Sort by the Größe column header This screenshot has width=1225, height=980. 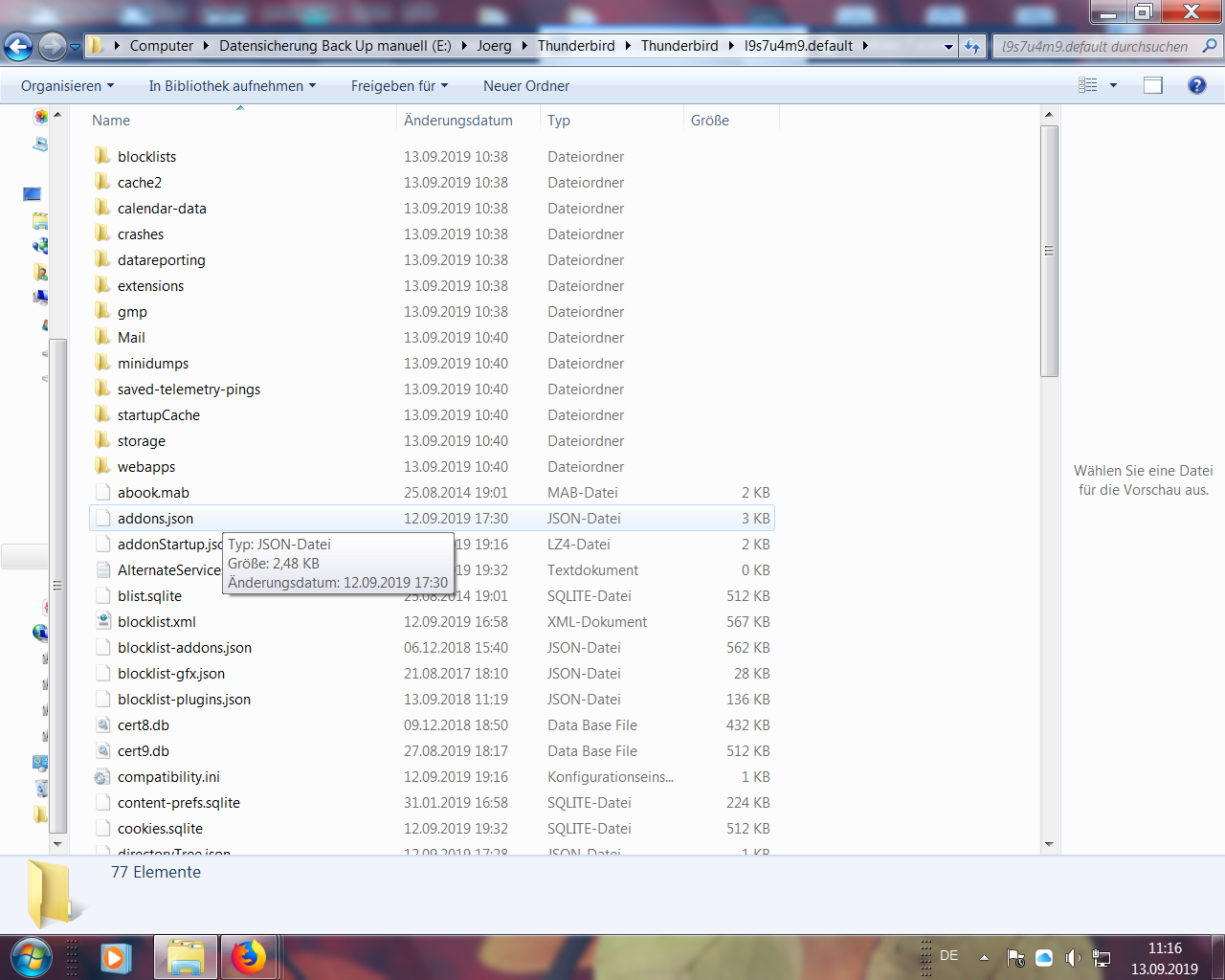[x=710, y=121]
